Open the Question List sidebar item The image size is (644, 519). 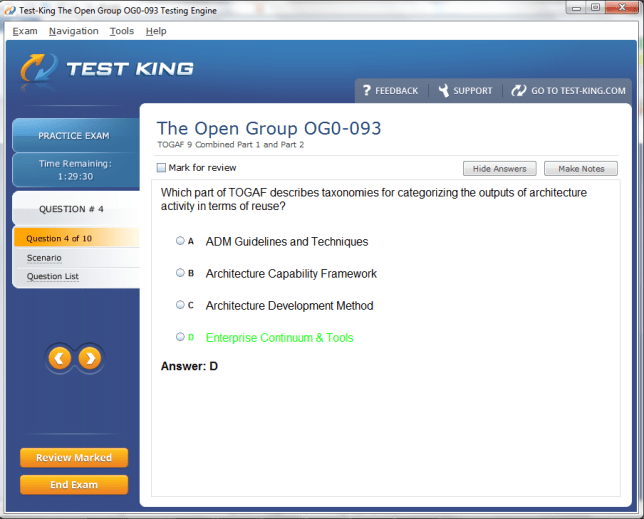pyautogui.click(x=53, y=277)
